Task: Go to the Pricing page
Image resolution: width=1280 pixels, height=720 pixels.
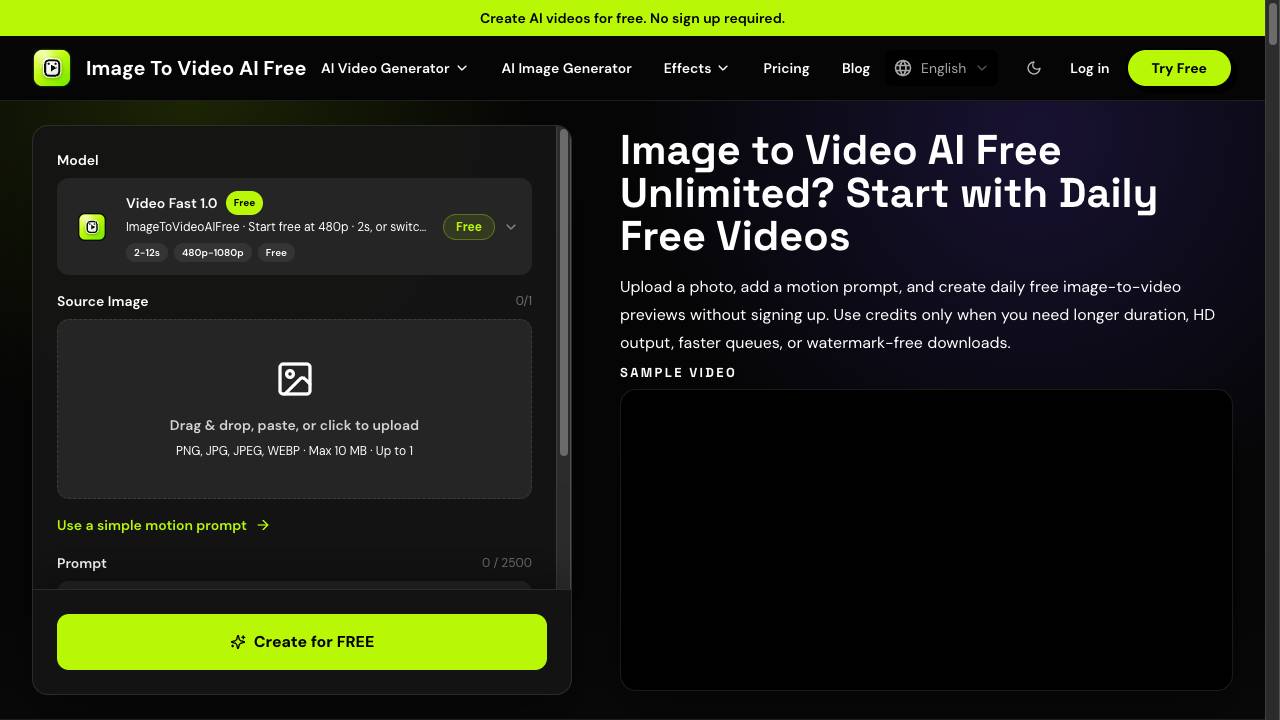Action: pos(786,68)
